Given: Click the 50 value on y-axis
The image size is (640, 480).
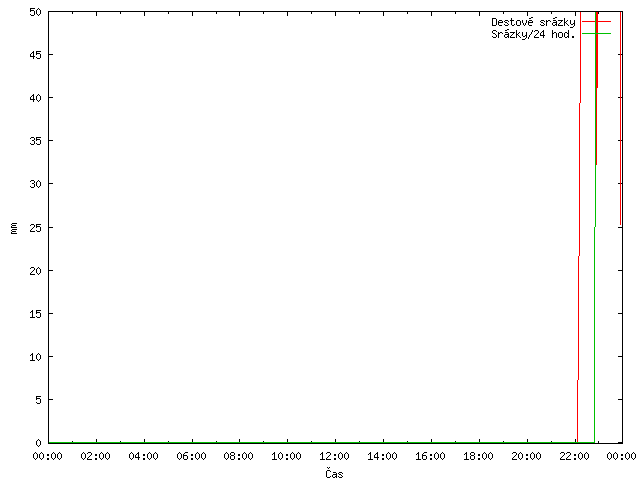Looking at the screenshot, I should [36, 12].
